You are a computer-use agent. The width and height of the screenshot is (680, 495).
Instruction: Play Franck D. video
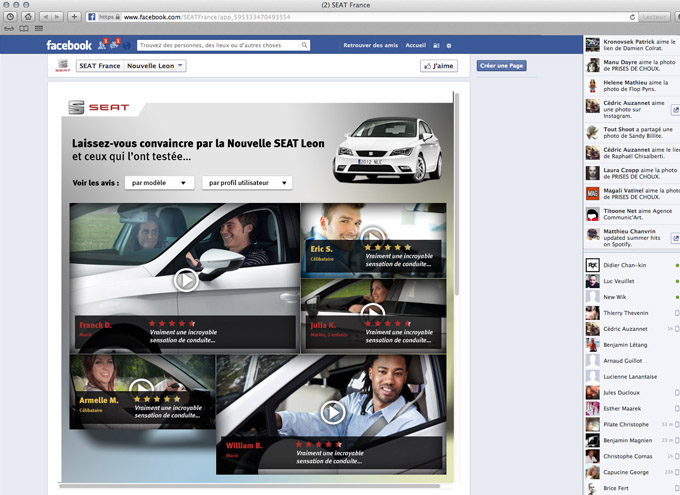point(186,280)
